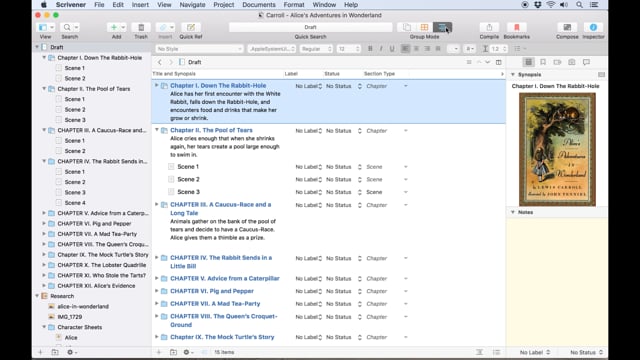The height and width of the screenshot is (360, 640).
Task: Open the No Status picker in the inspector footer
Action: pyautogui.click(x=586, y=352)
